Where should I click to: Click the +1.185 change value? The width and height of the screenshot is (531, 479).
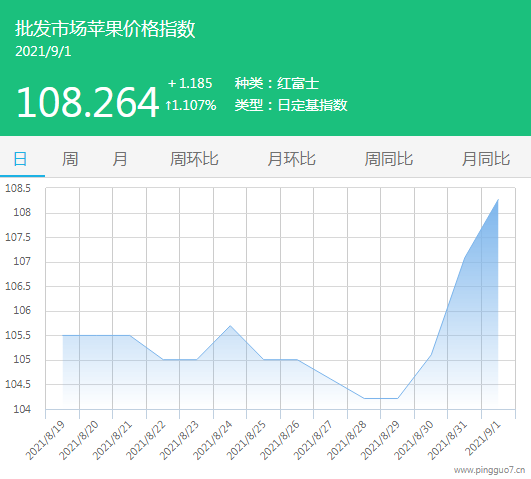190,83
